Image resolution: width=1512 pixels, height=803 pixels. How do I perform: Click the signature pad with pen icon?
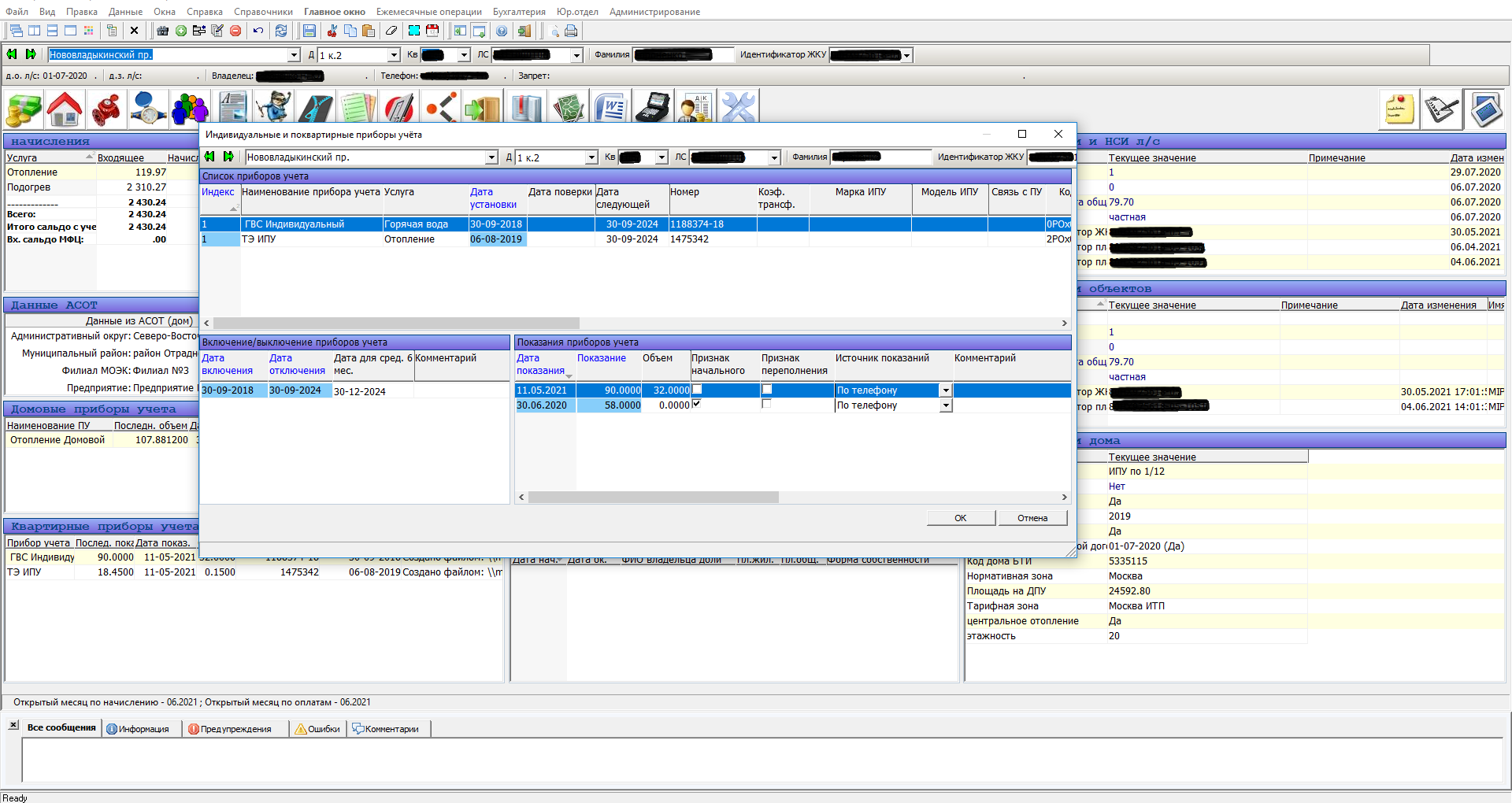[x=1441, y=109]
